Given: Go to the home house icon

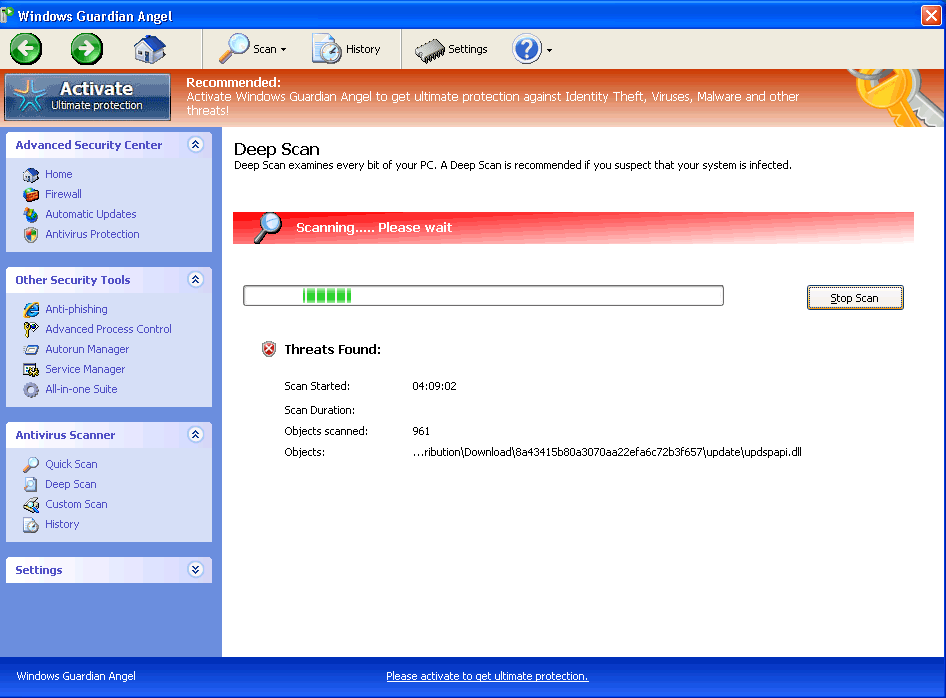Looking at the screenshot, I should 149,48.
